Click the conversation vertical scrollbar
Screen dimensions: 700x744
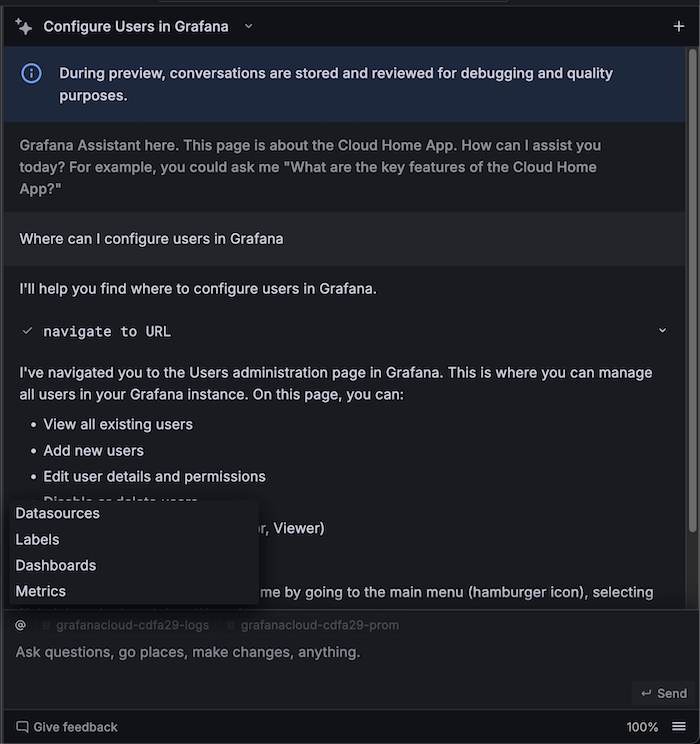pos(694,300)
